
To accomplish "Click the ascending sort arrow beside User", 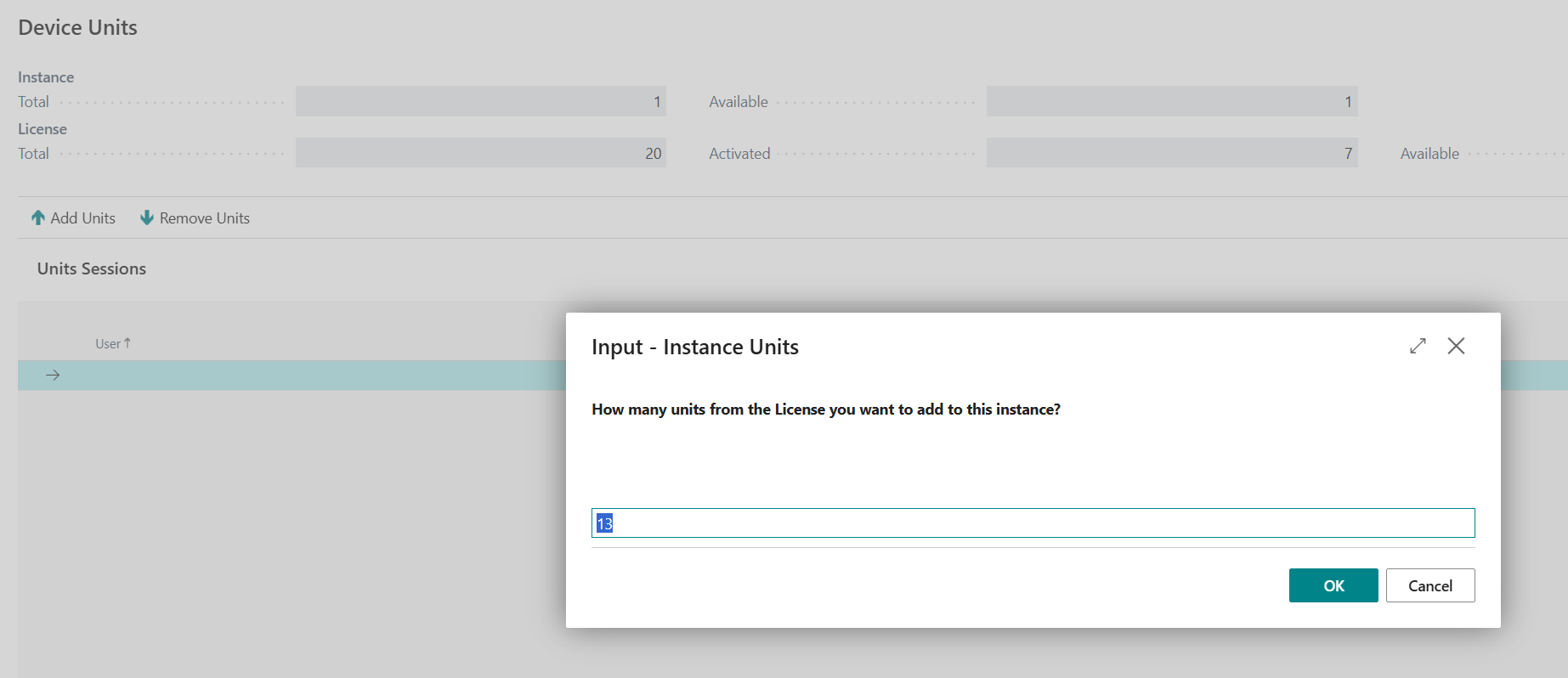I will point(127,343).
